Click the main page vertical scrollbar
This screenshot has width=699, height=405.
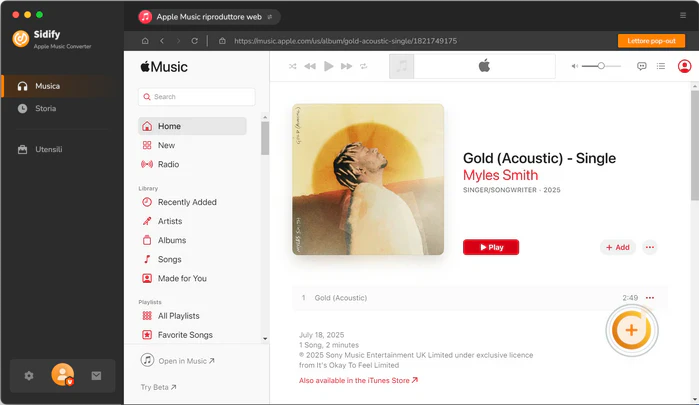(695, 145)
